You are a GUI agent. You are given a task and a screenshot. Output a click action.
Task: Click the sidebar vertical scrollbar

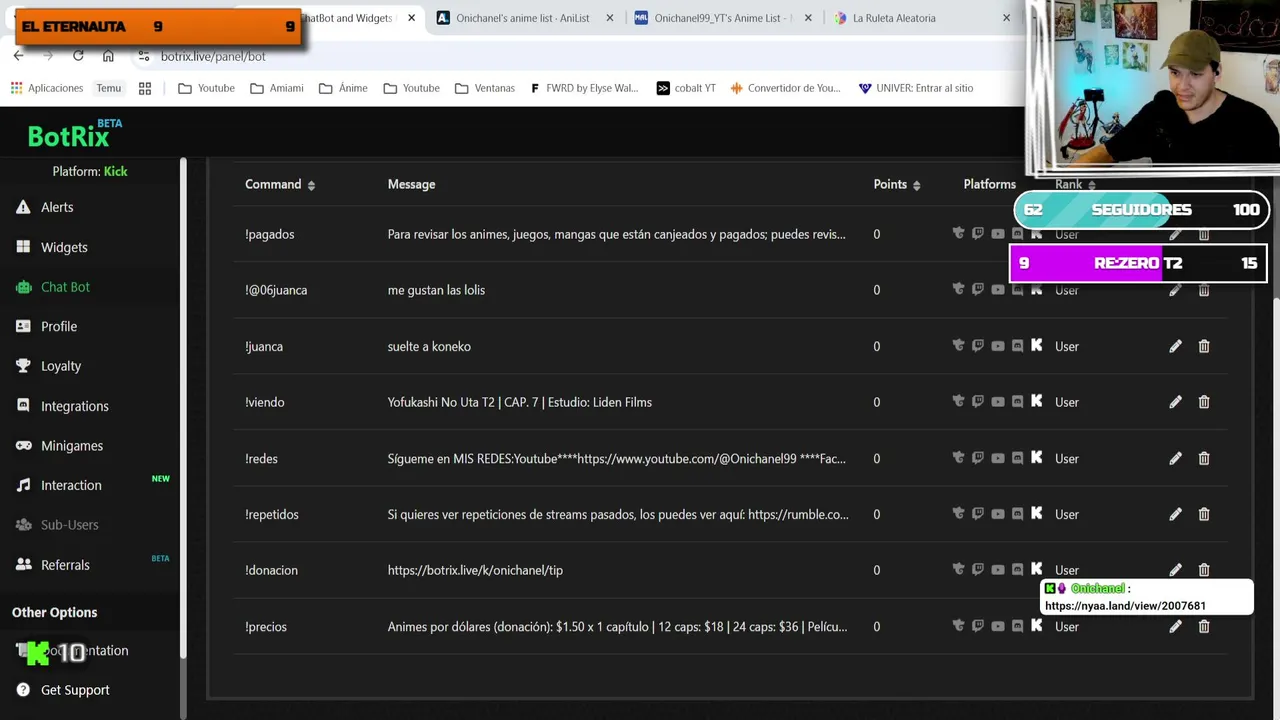[x=183, y=408]
